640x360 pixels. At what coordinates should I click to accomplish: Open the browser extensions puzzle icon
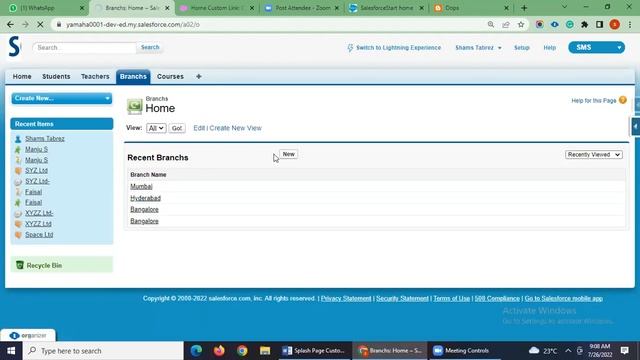coord(584,24)
